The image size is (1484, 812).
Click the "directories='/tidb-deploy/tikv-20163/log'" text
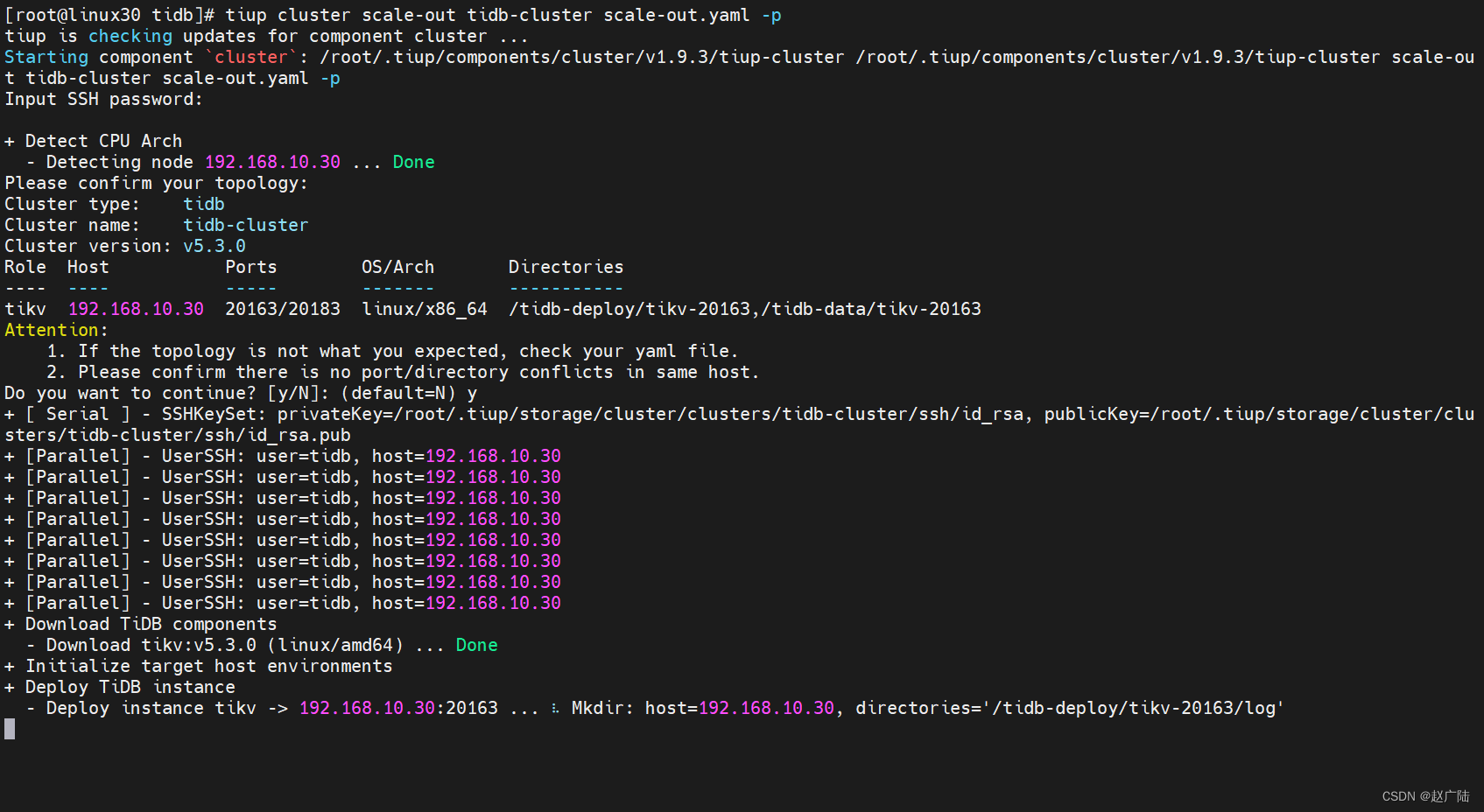click(1069, 708)
